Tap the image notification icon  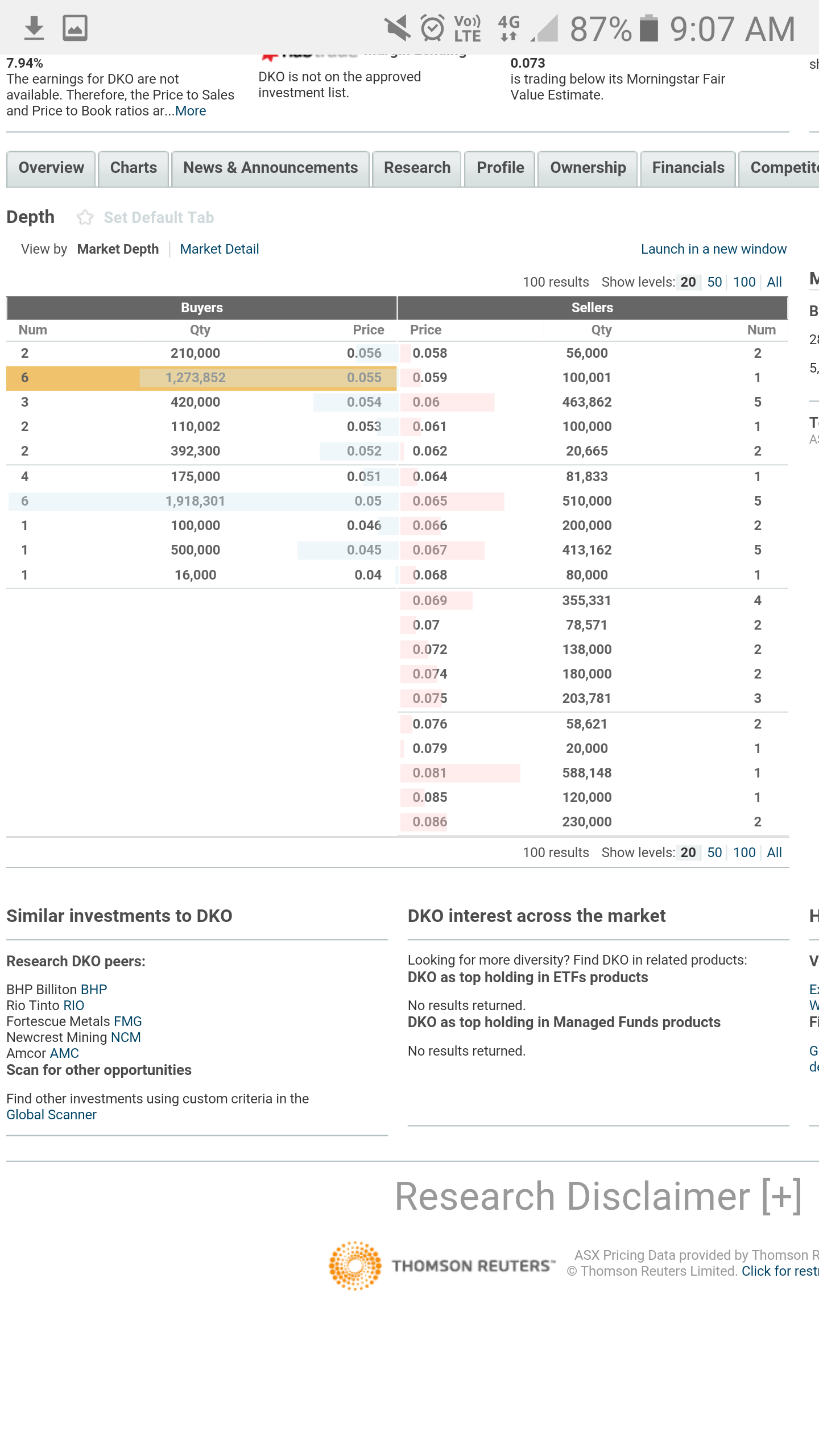[x=75, y=28]
